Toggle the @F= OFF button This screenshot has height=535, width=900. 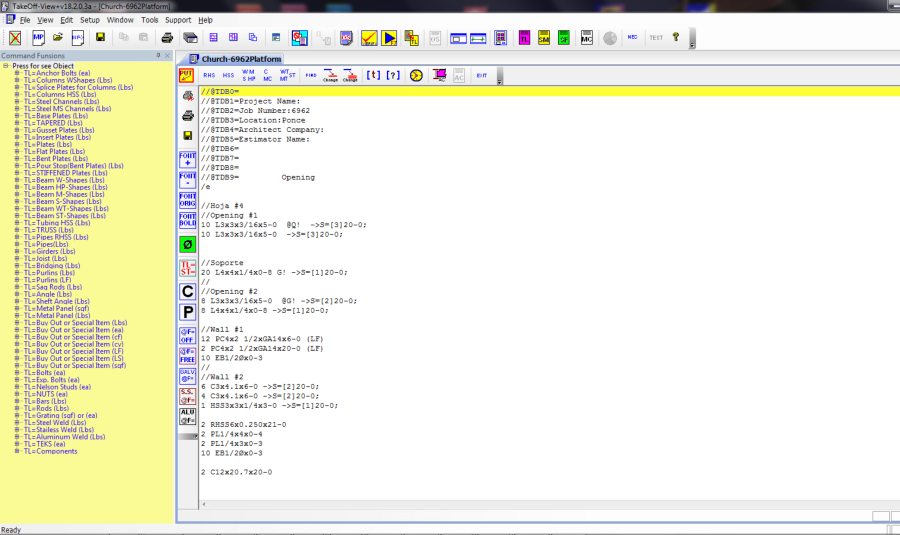(x=187, y=336)
